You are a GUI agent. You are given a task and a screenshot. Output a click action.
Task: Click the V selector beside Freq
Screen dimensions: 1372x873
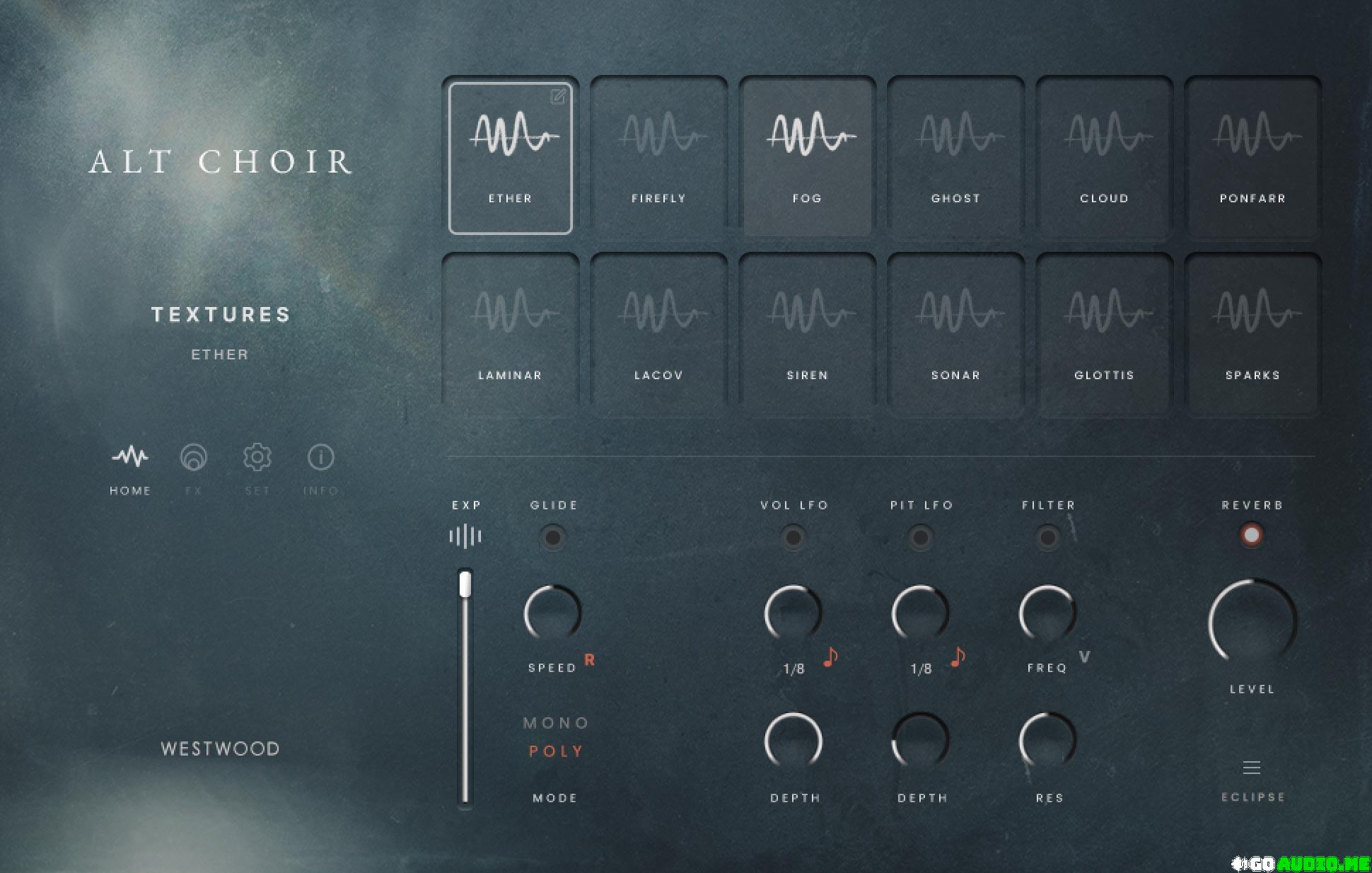tap(1084, 657)
